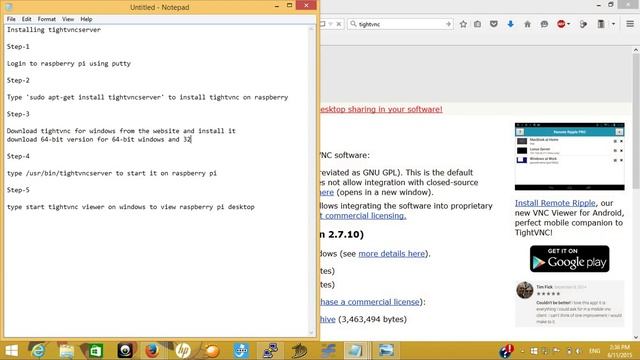Go to Firefox home page icon
Screen dimensions: 640x360
click(x=527, y=24)
